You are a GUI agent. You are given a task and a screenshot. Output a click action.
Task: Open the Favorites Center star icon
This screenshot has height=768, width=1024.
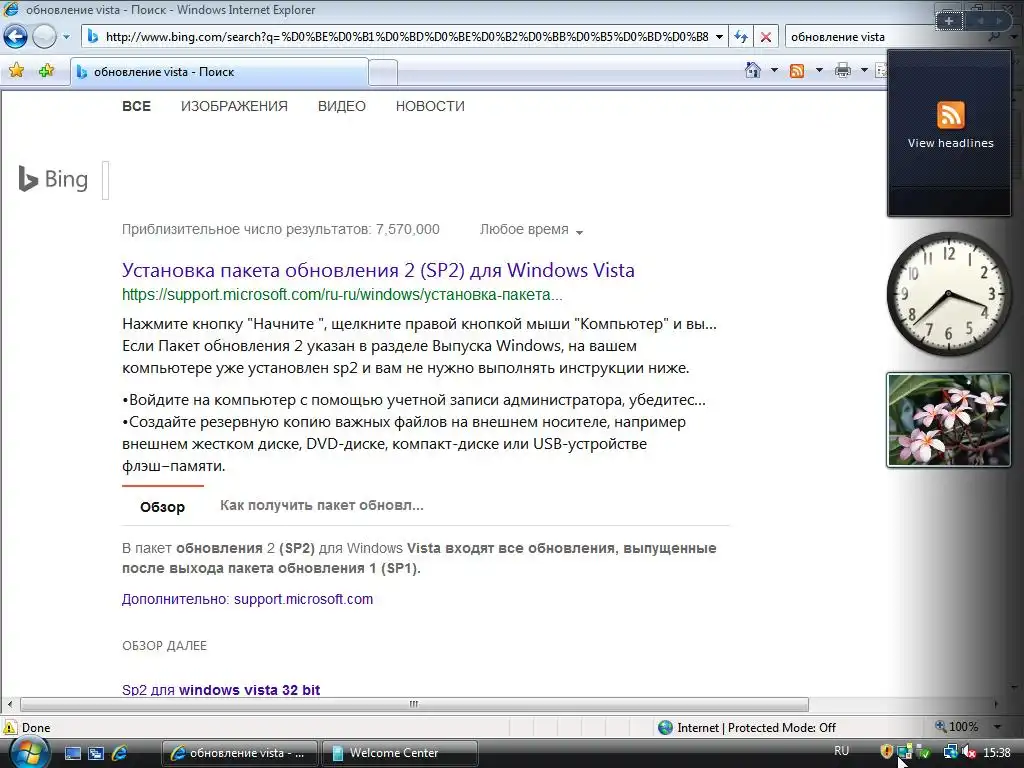point(17,71)
